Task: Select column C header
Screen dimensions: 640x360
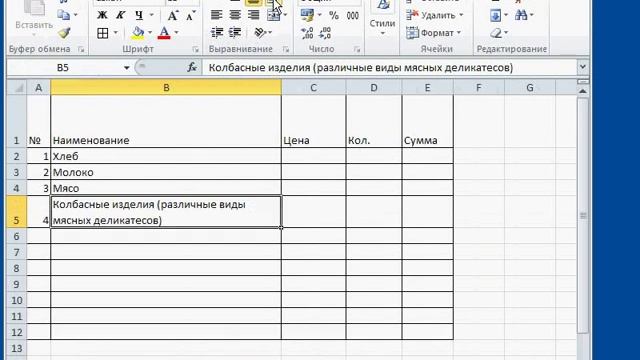Action: tap(313, 87)
